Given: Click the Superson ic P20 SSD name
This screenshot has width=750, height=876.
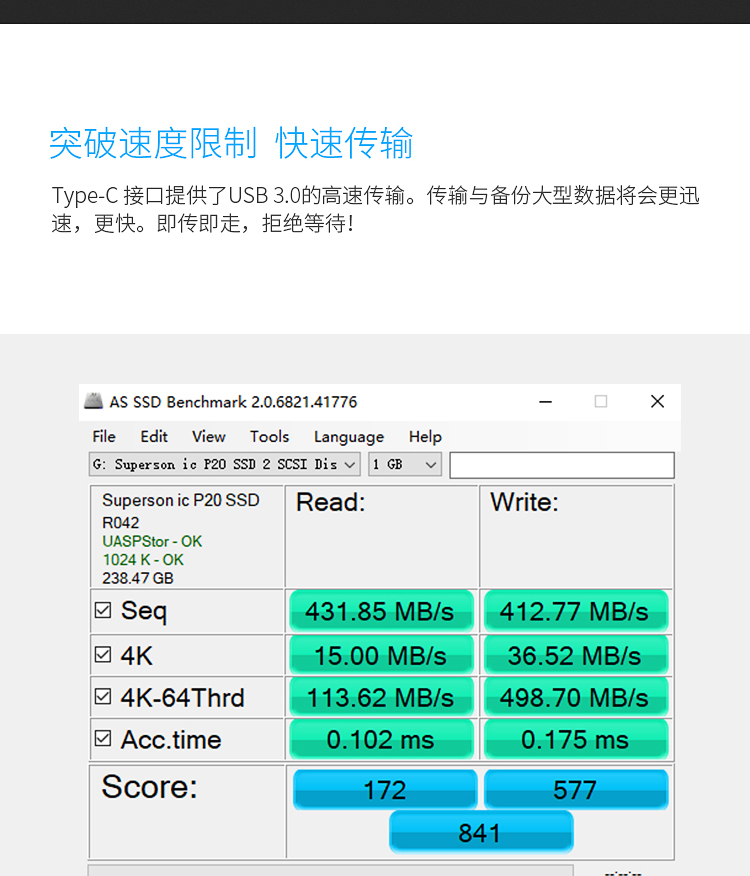Looking at the screenshot, I should 181,500.
